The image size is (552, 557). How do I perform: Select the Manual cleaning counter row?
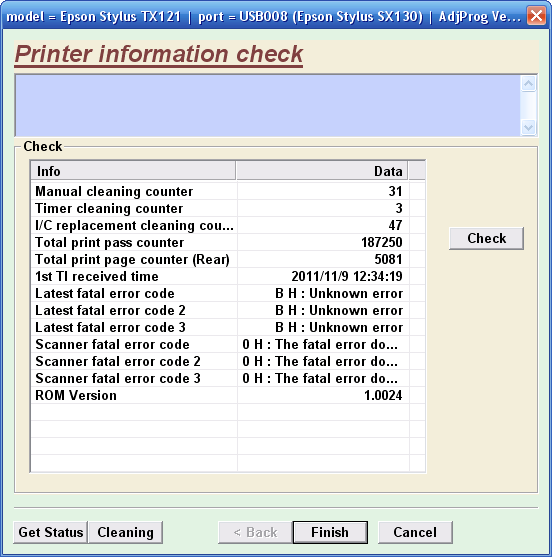coord(228,191)
